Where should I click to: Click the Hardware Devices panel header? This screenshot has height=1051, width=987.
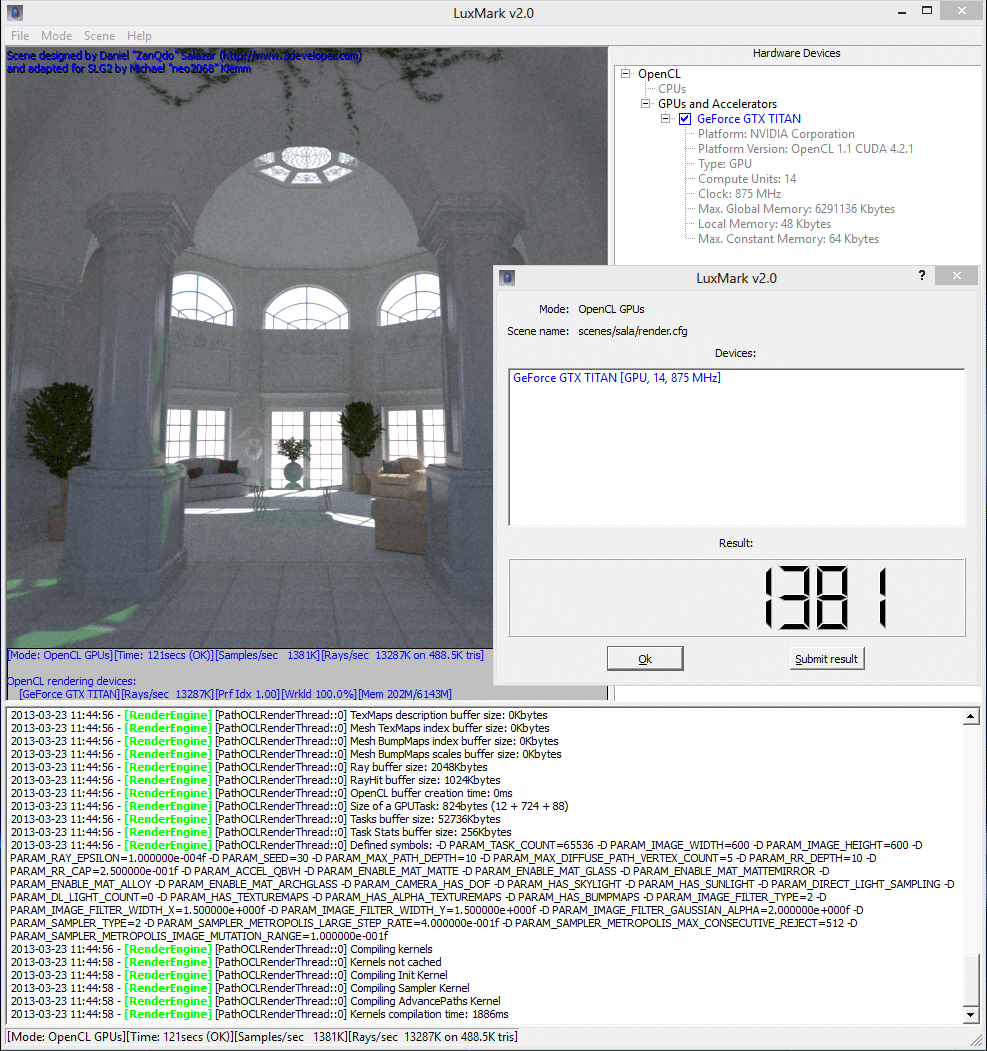[x=796, y=53]
